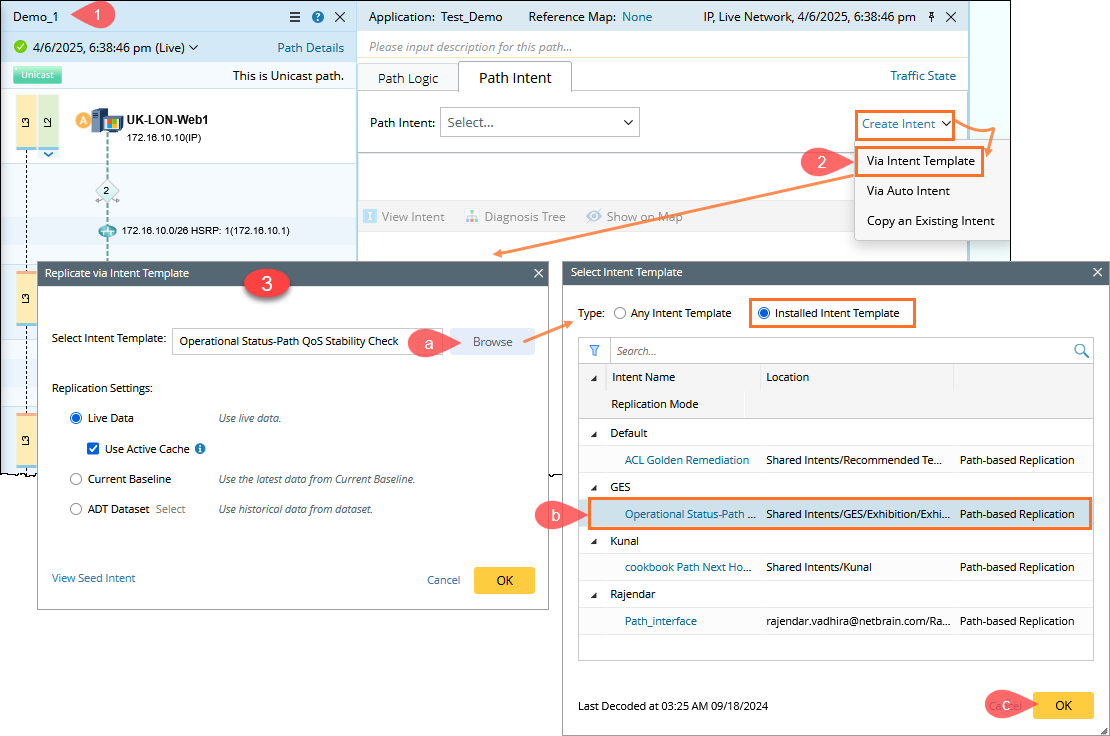Screen dimensions: 1110x736
Task: Click the info icon next to Use Active Cache
Action: [x=200, y=449]
